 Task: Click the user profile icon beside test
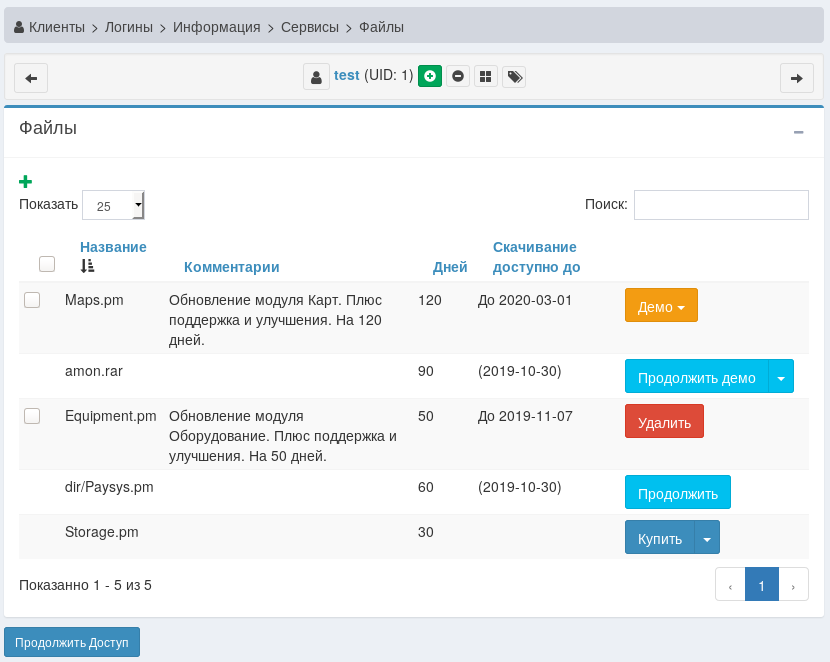coord(316,77)
